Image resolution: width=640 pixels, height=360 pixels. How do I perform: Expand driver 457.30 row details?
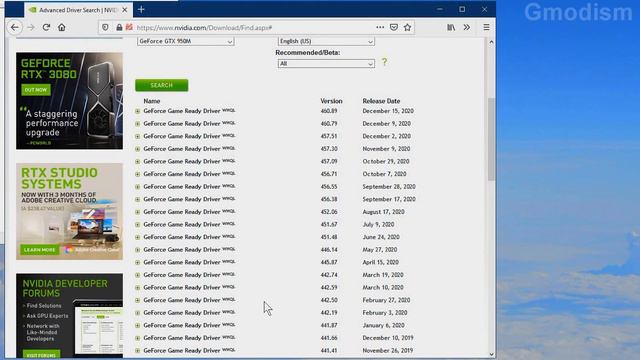pos(138,149)
